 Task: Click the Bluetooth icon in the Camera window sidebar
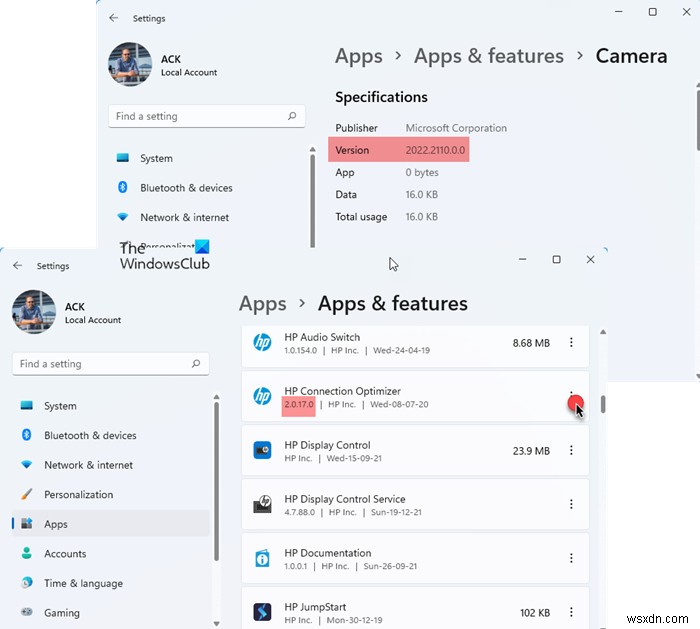tap(123, 187)
